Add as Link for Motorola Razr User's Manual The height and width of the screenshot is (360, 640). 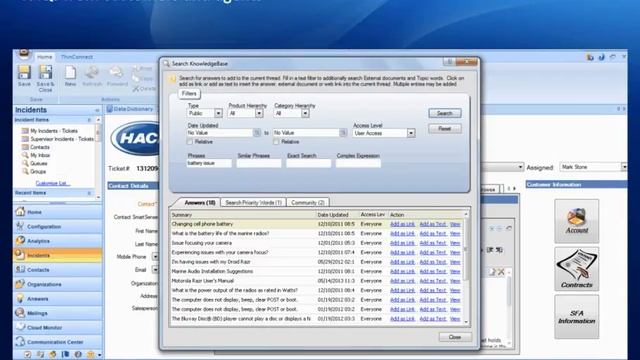coord(402,281)
